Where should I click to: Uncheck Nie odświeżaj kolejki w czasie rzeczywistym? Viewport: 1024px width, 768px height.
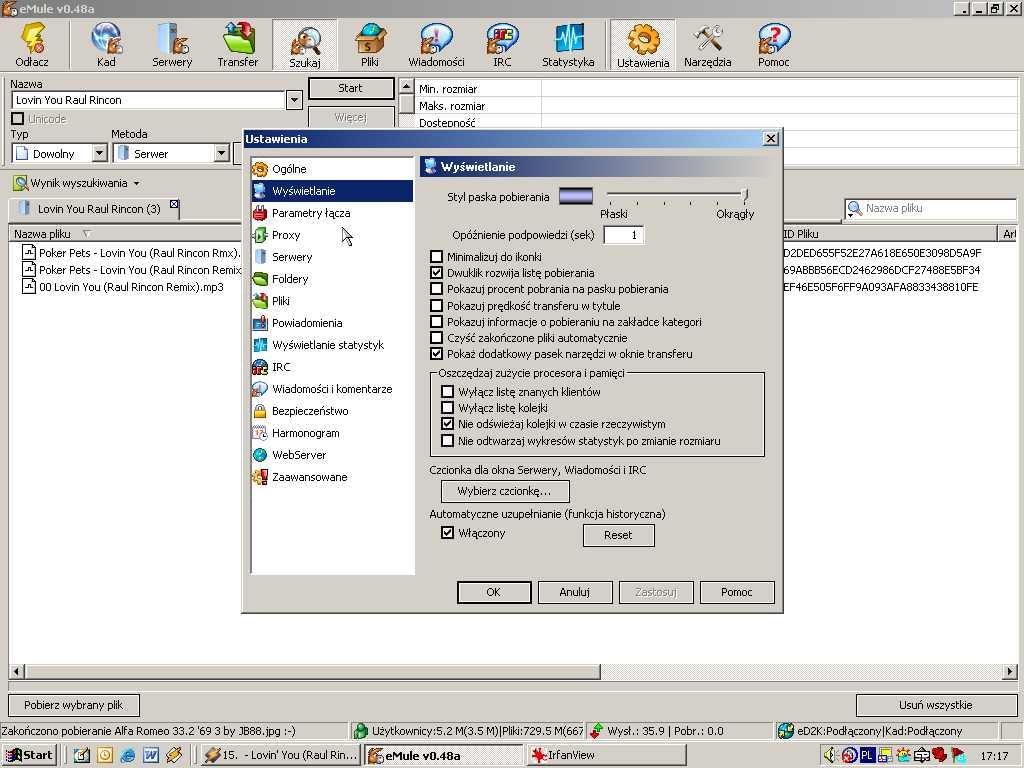(447, 424)
